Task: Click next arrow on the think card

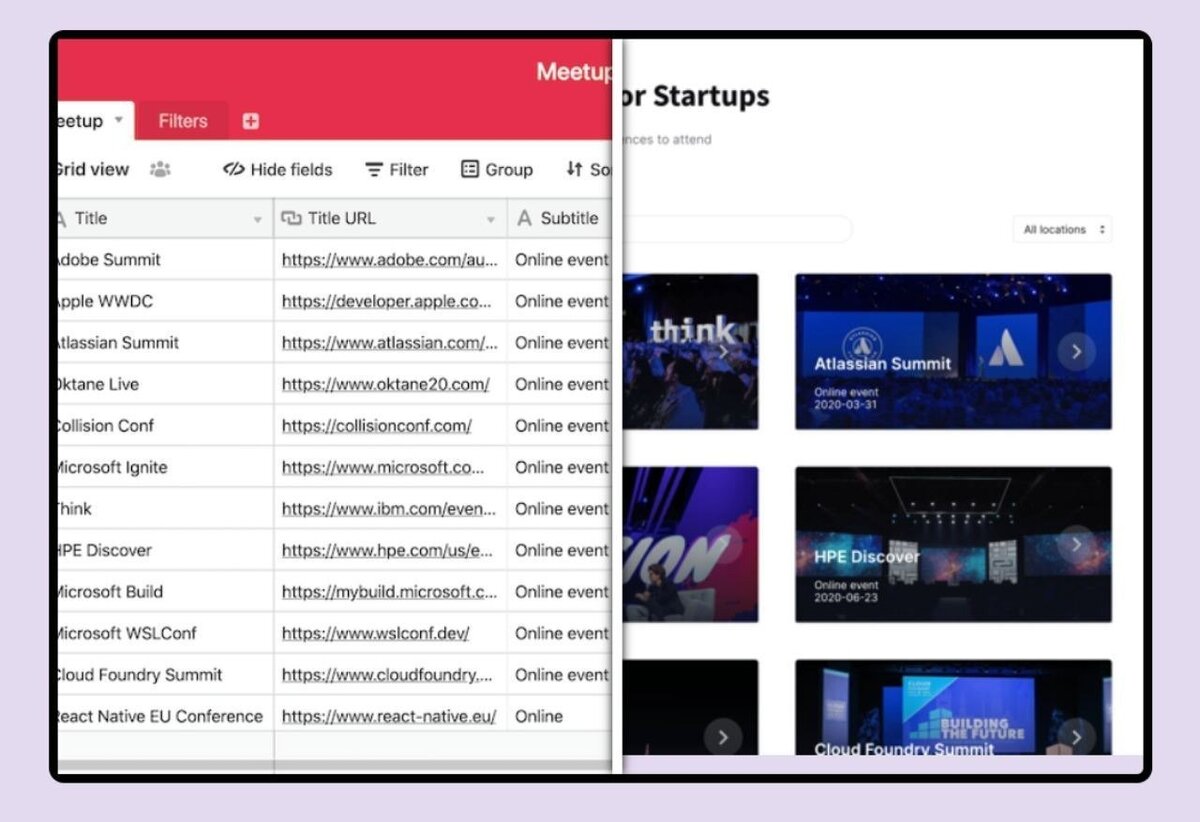Action: (723, 351)
